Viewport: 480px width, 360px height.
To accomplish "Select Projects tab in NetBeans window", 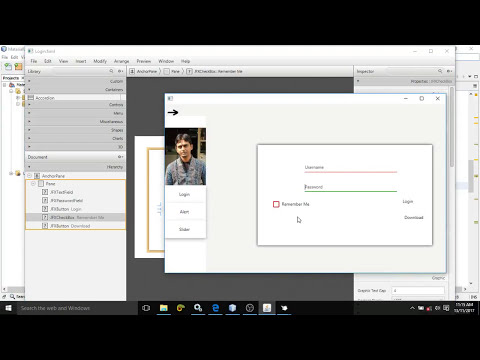I will (x=11, y=78).
